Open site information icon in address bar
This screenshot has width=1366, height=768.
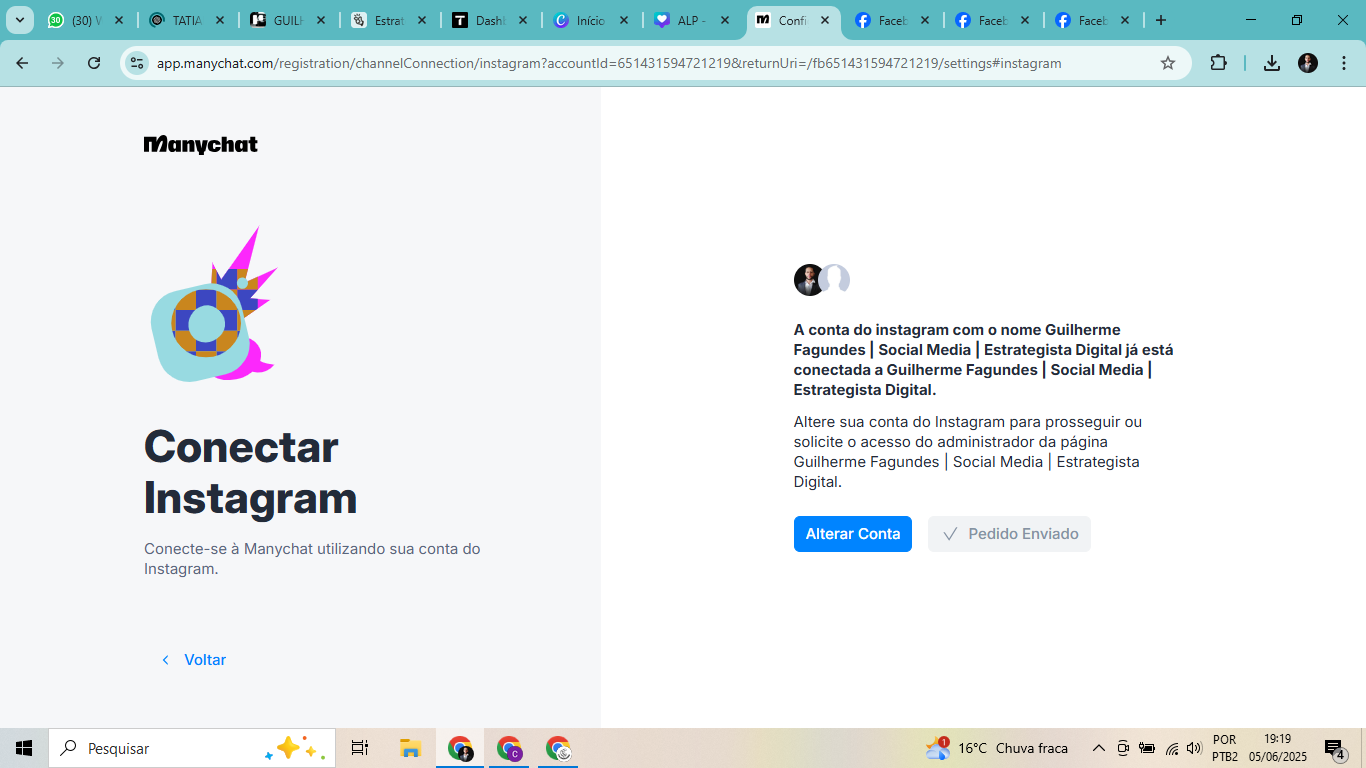click(x=137, y=63)
